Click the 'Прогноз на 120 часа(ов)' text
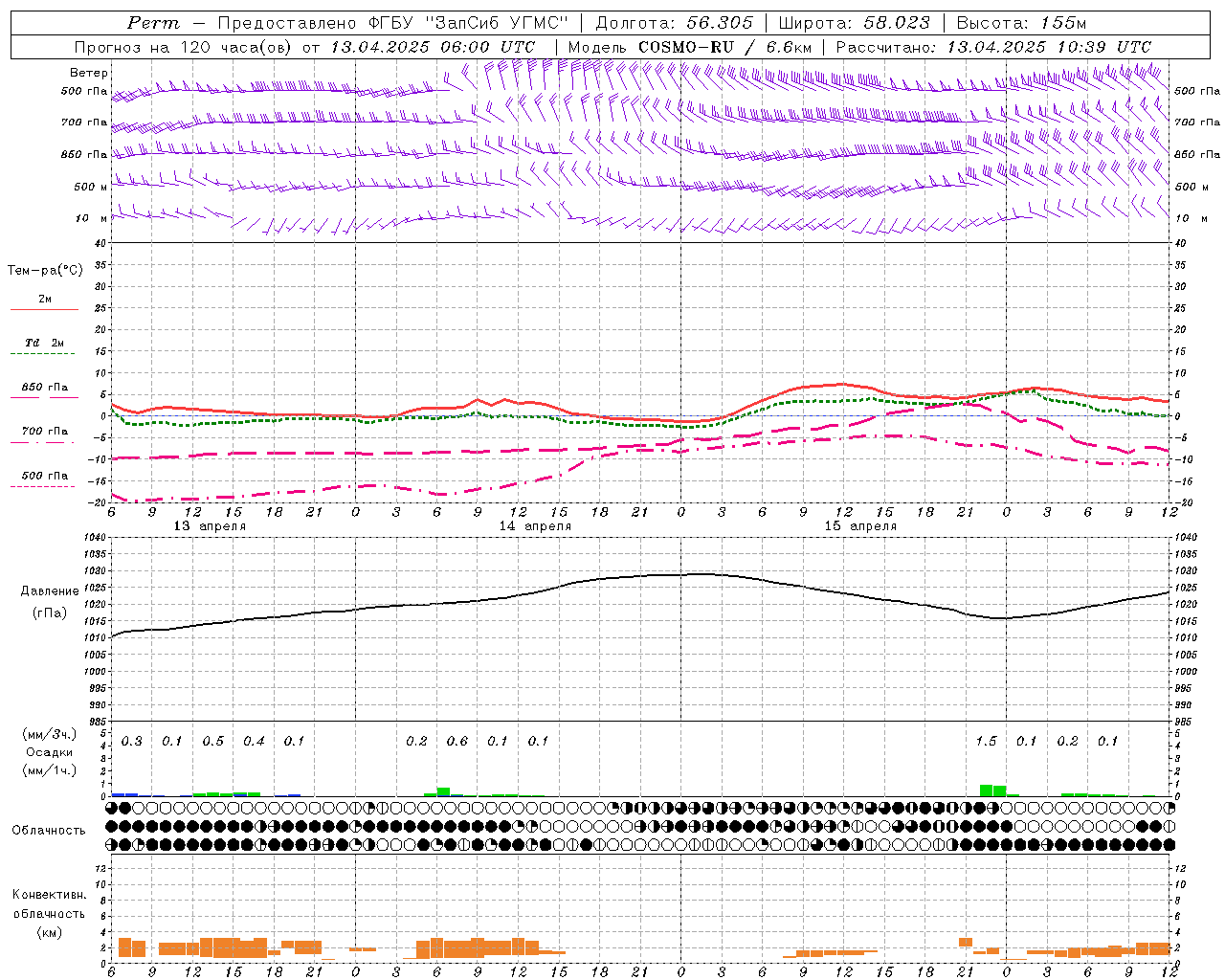1225x980 pixels. click(184, 47)
